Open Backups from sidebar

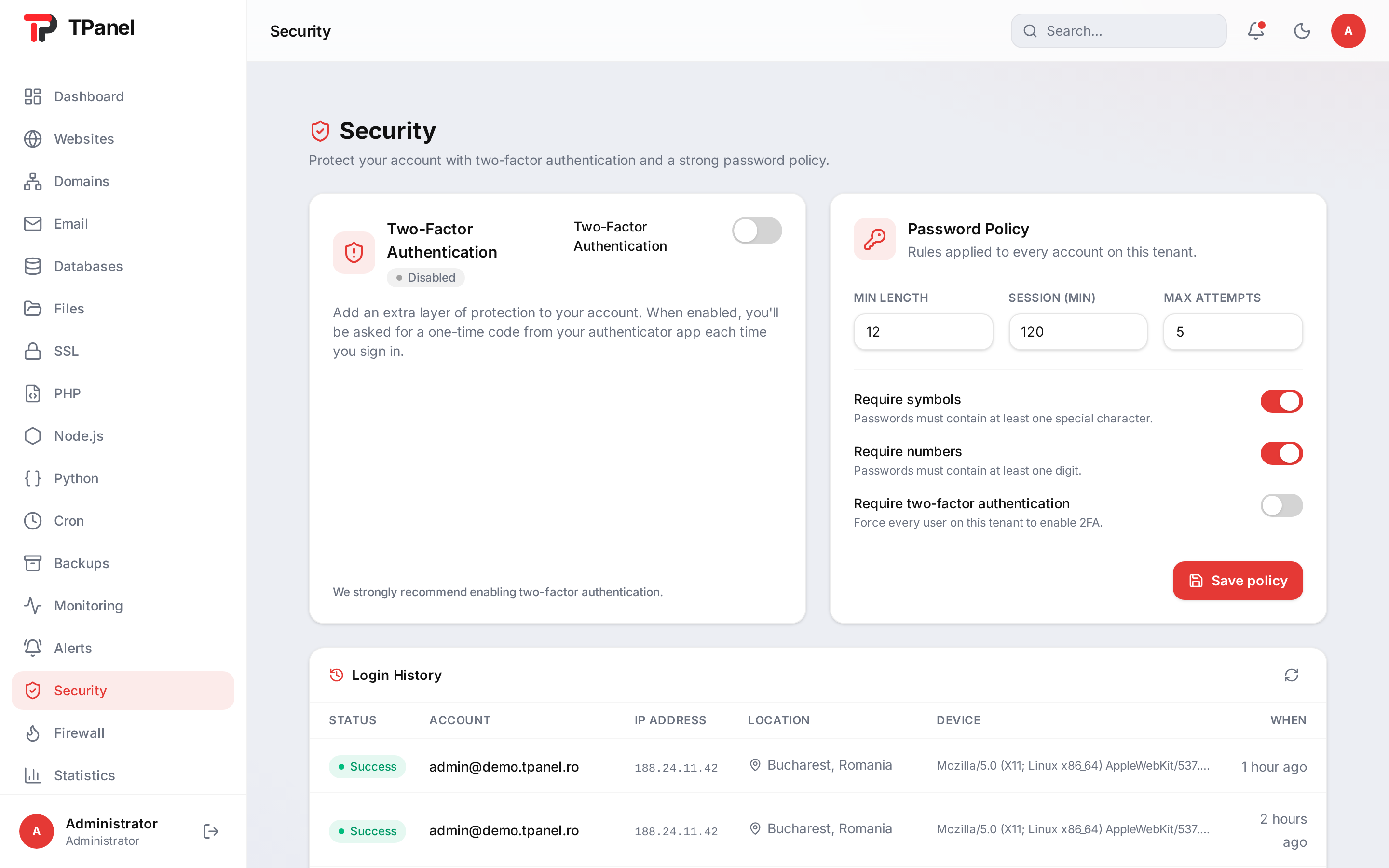pyautogui.click(x=123, y=563)
